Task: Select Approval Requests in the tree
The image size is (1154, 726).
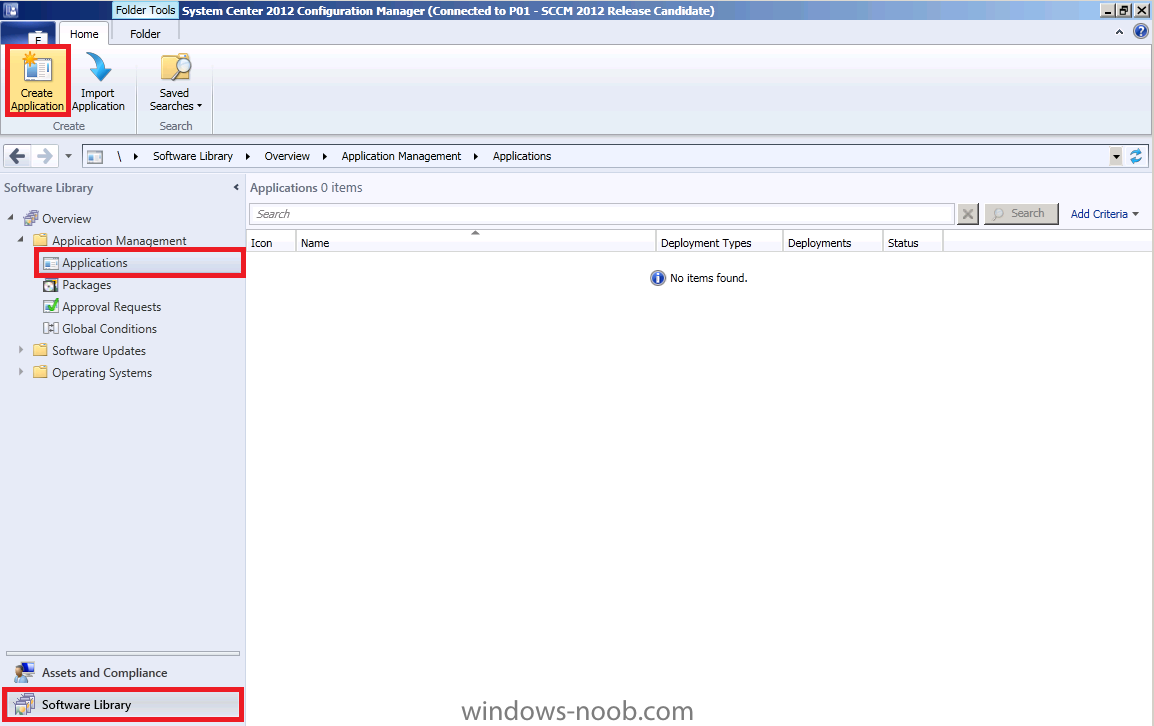Action: (111, 307)
